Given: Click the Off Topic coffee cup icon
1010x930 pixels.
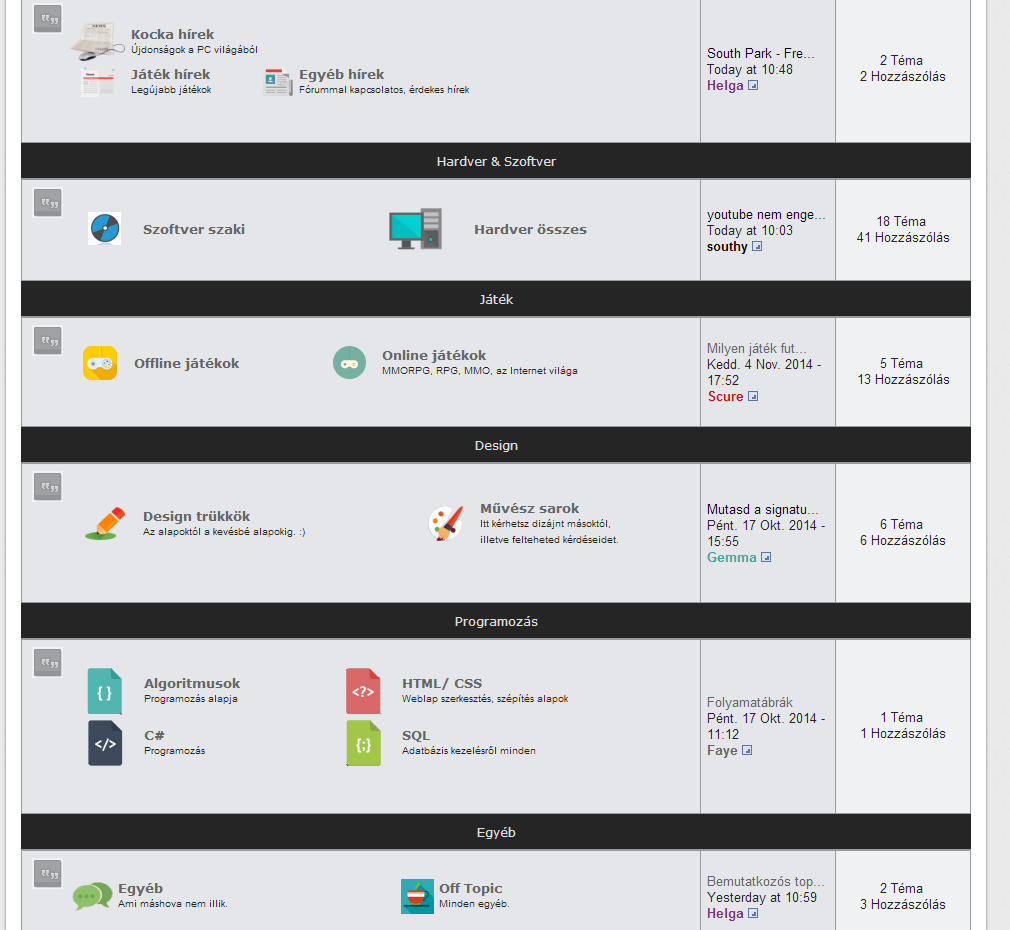Looking at the screenshot, I should coord(417,897).
